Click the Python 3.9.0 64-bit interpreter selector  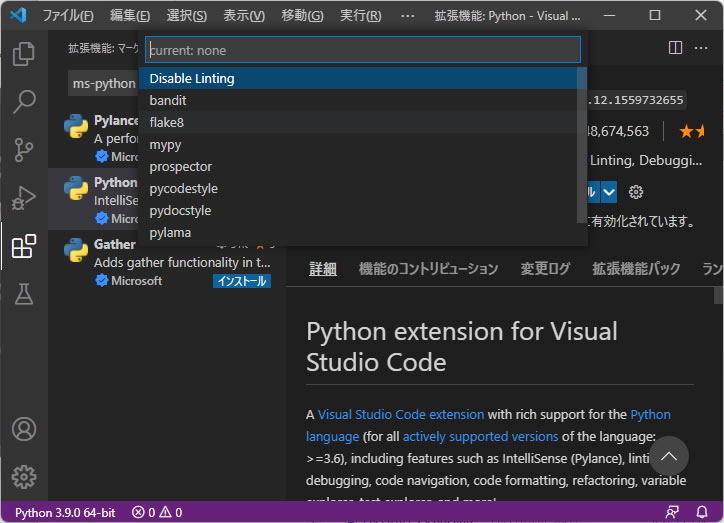click(65, 512)
